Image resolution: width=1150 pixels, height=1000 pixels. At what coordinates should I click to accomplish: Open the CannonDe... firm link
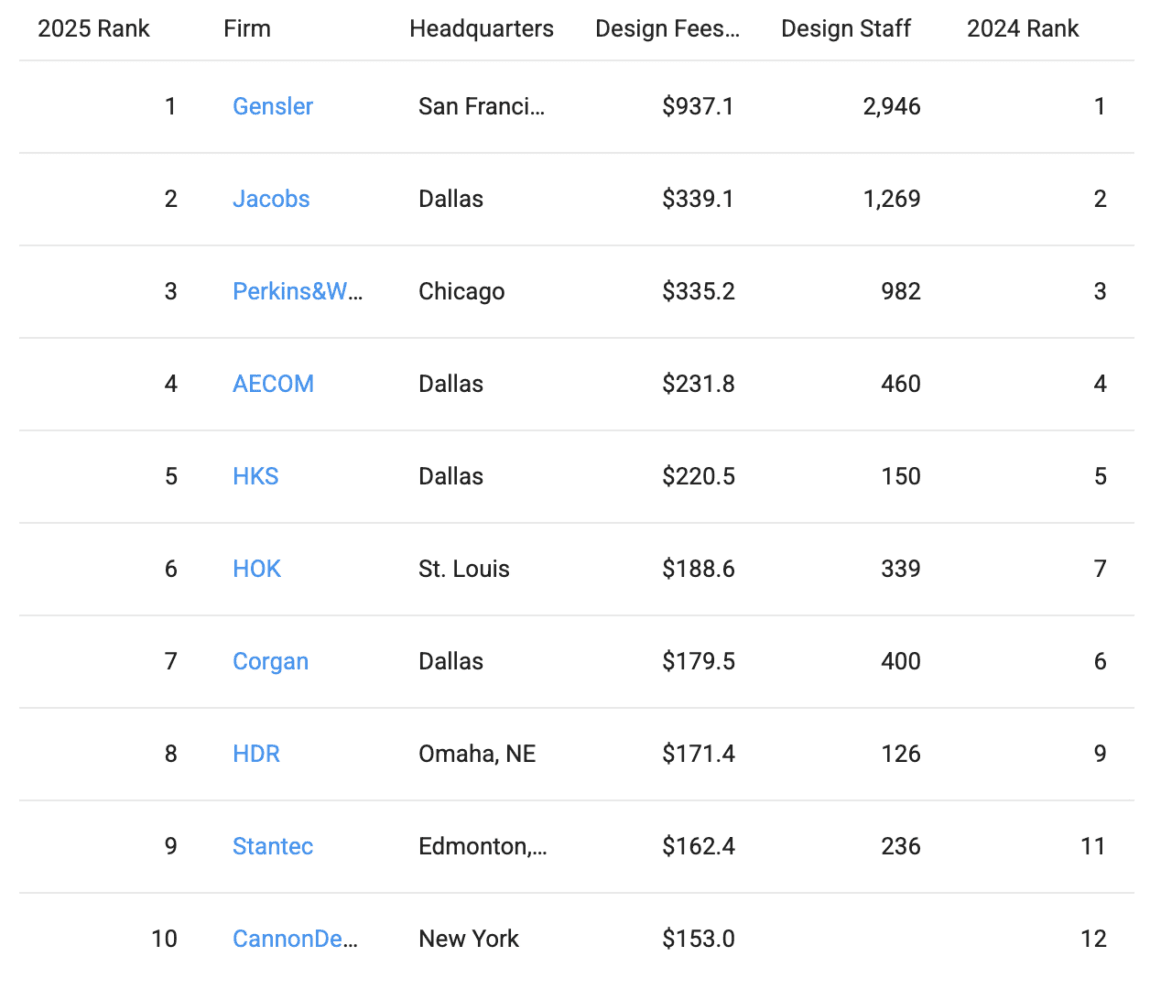(295, 938)
